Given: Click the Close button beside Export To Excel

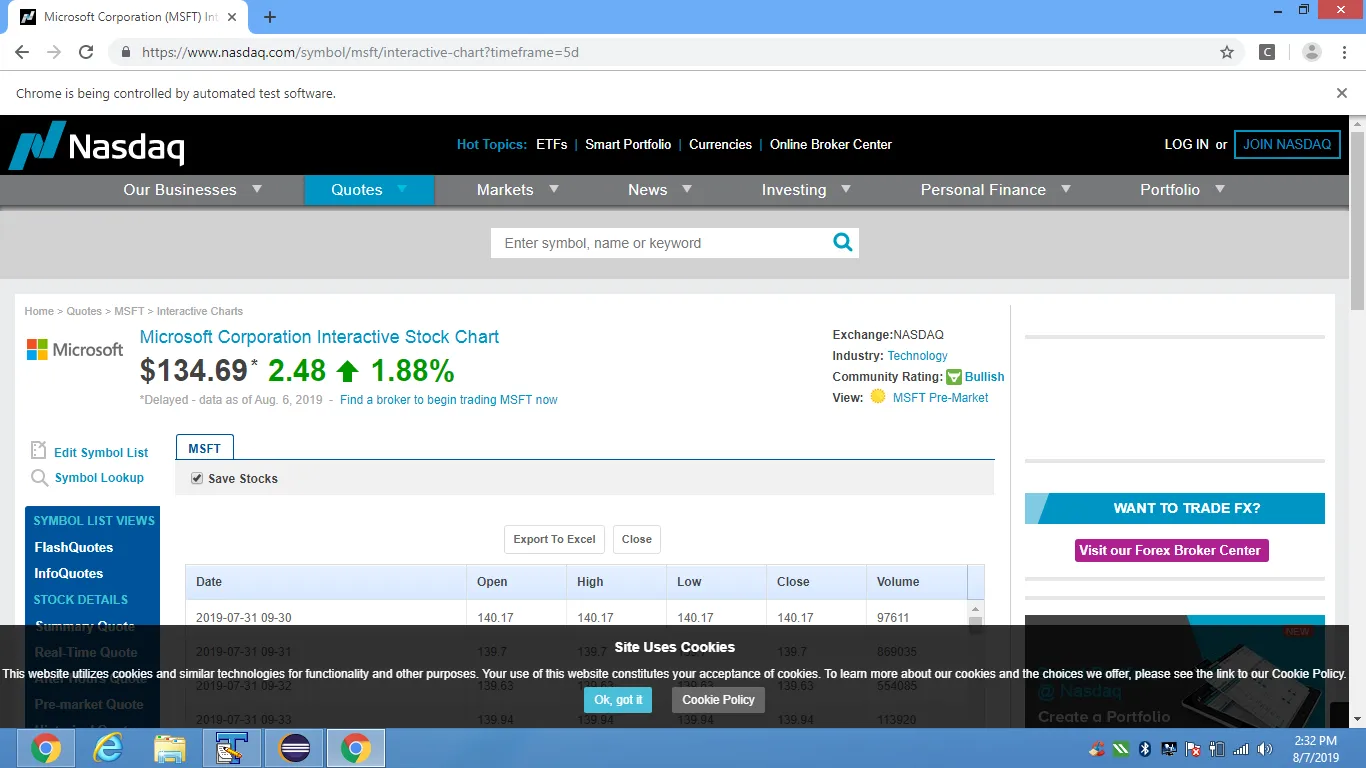Looking at the screenshot, I should click(x=636, y=539).
